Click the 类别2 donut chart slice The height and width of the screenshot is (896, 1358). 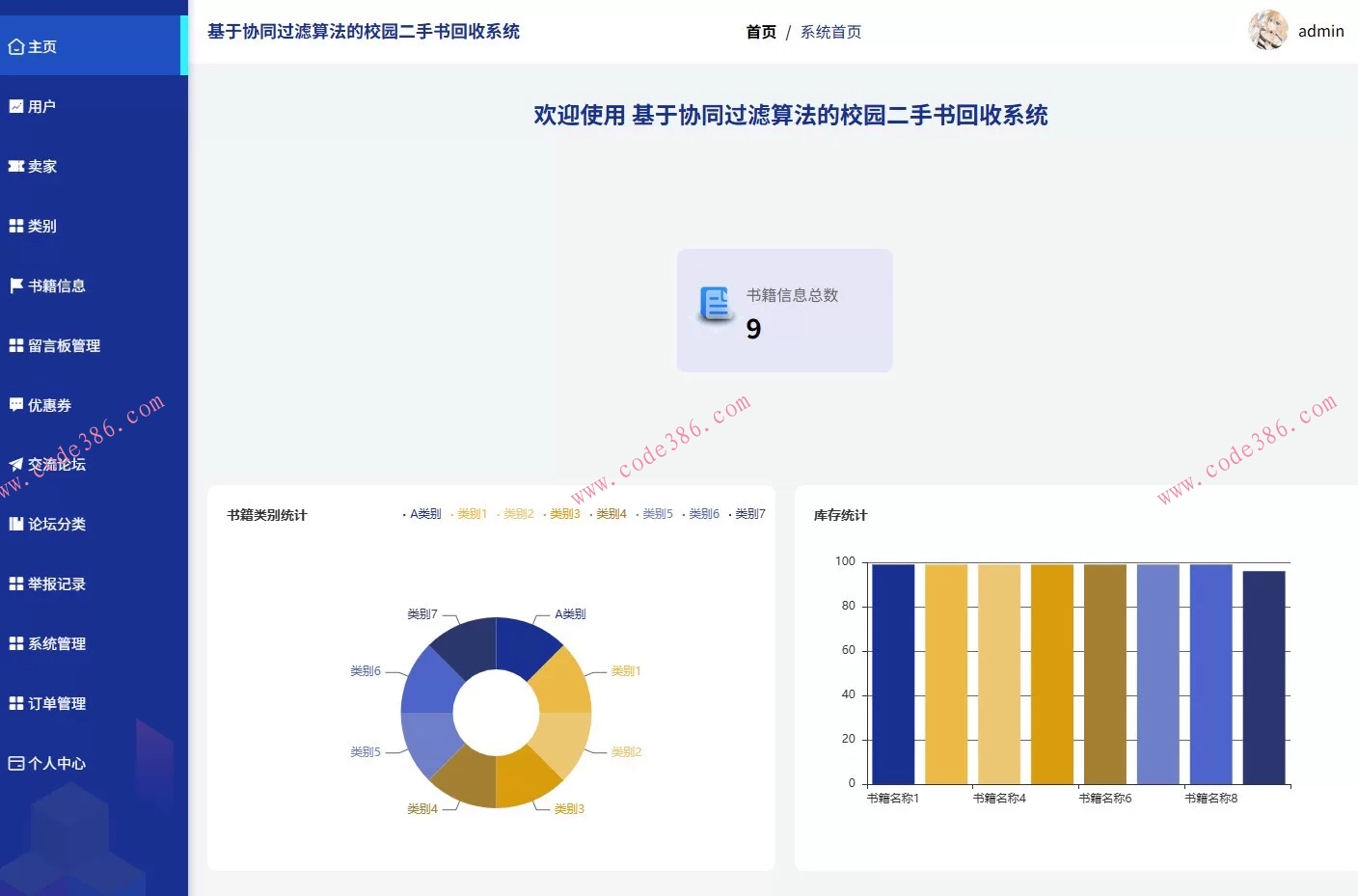coord(562,741)
